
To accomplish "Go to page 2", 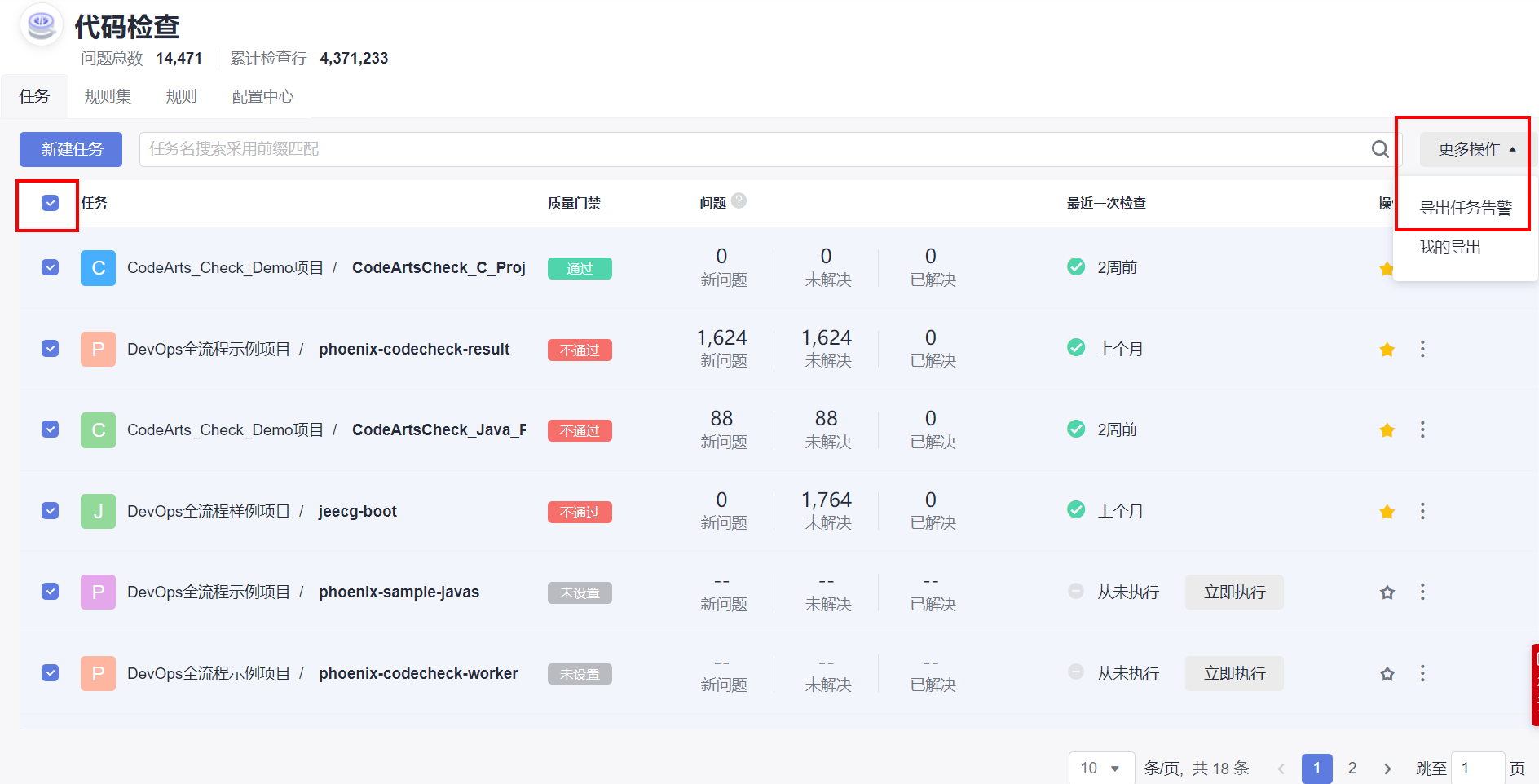I will click(x=1352, y=769).
